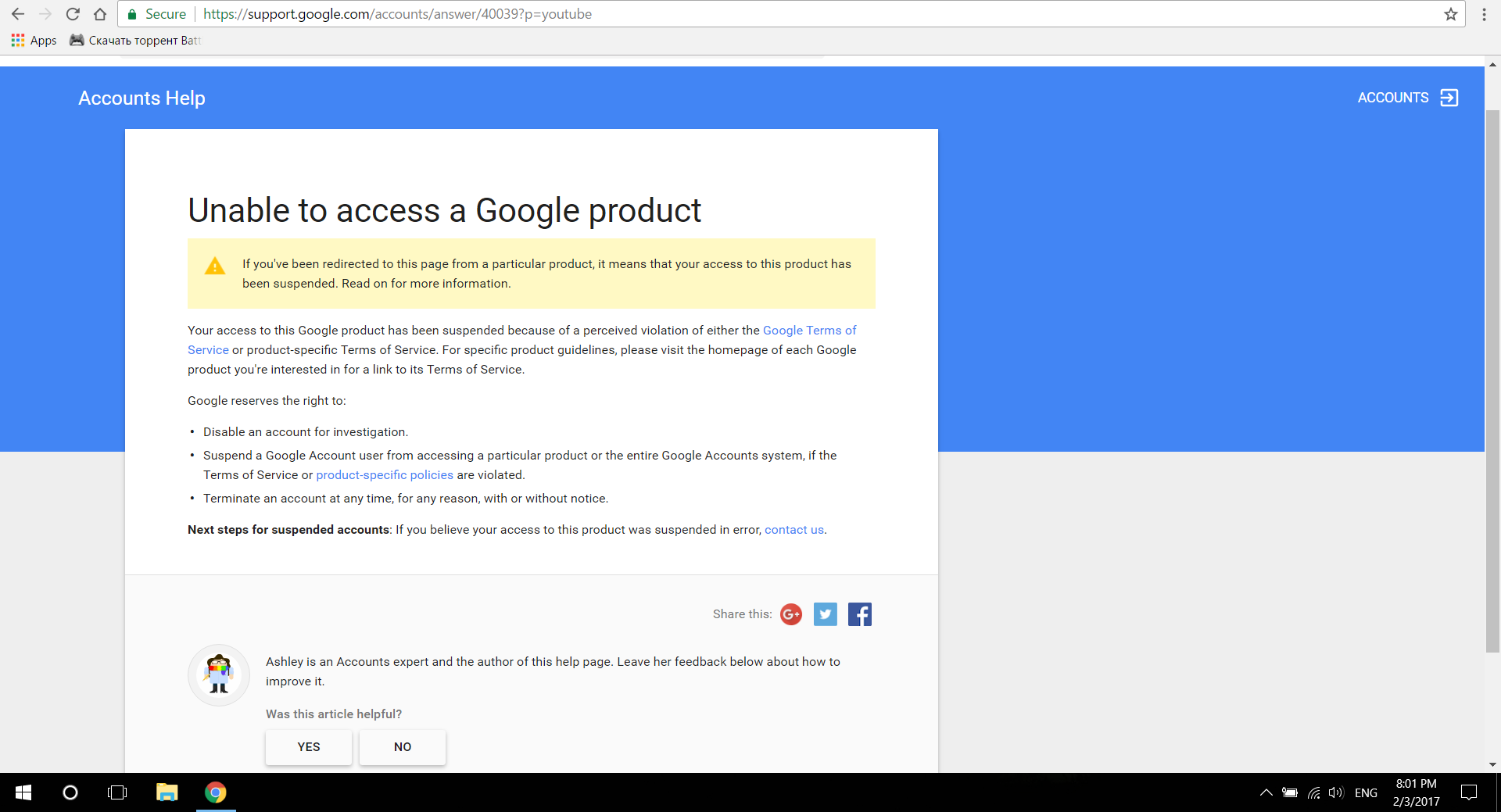Viewport: 1501px width, 812px height.
Task: Open the Google Terms of Service link
Action: (x=809, y=331)
